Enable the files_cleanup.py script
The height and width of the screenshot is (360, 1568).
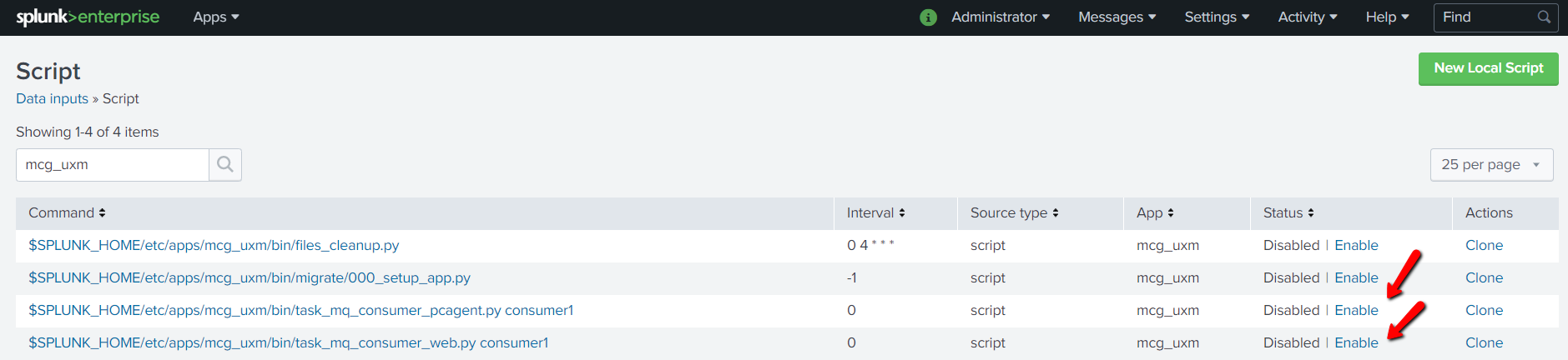pyautogui.click(x=1356, y=245)
